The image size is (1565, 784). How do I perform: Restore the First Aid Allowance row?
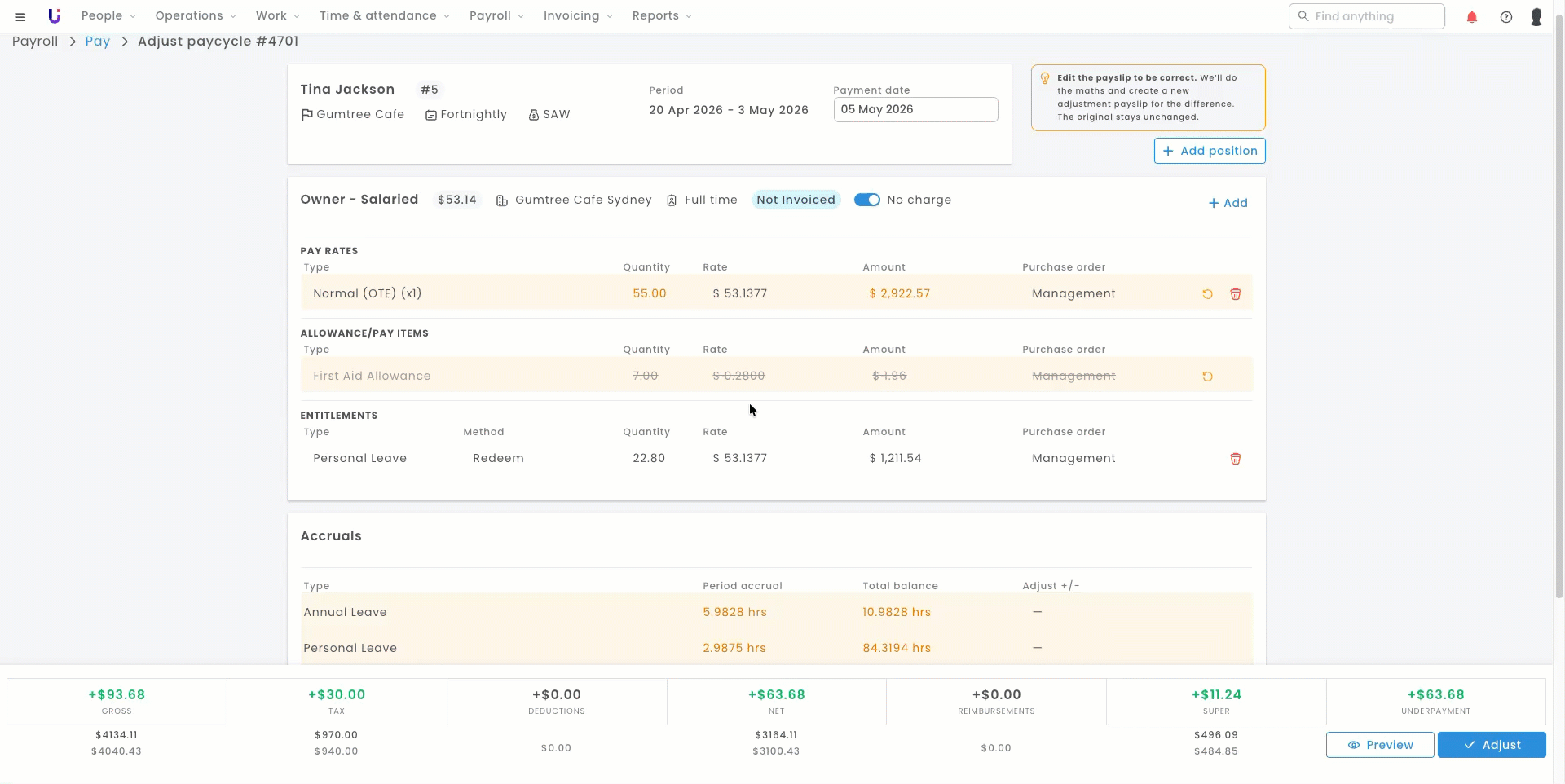coord(1207,377)
